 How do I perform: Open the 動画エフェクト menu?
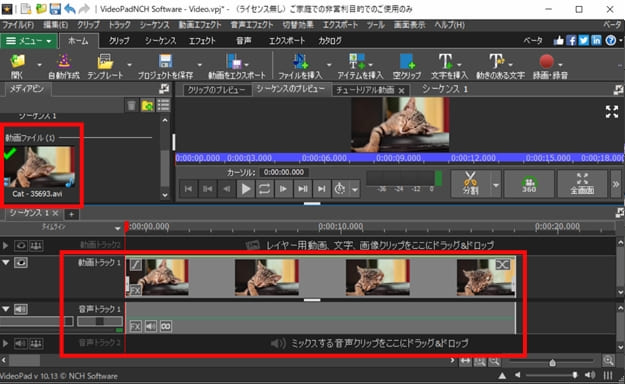200,25
